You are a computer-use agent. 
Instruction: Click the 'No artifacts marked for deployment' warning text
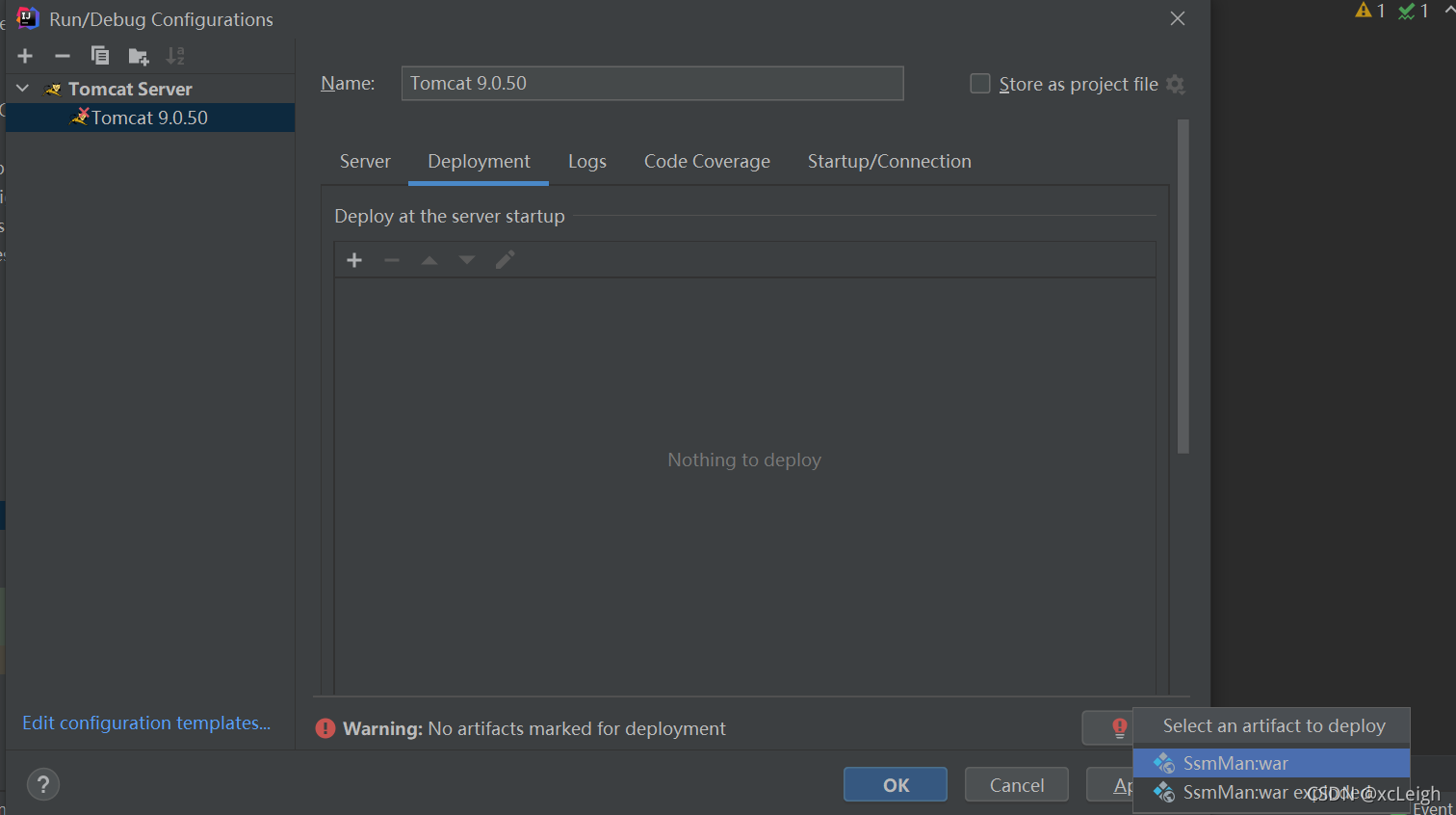(577, 729)
